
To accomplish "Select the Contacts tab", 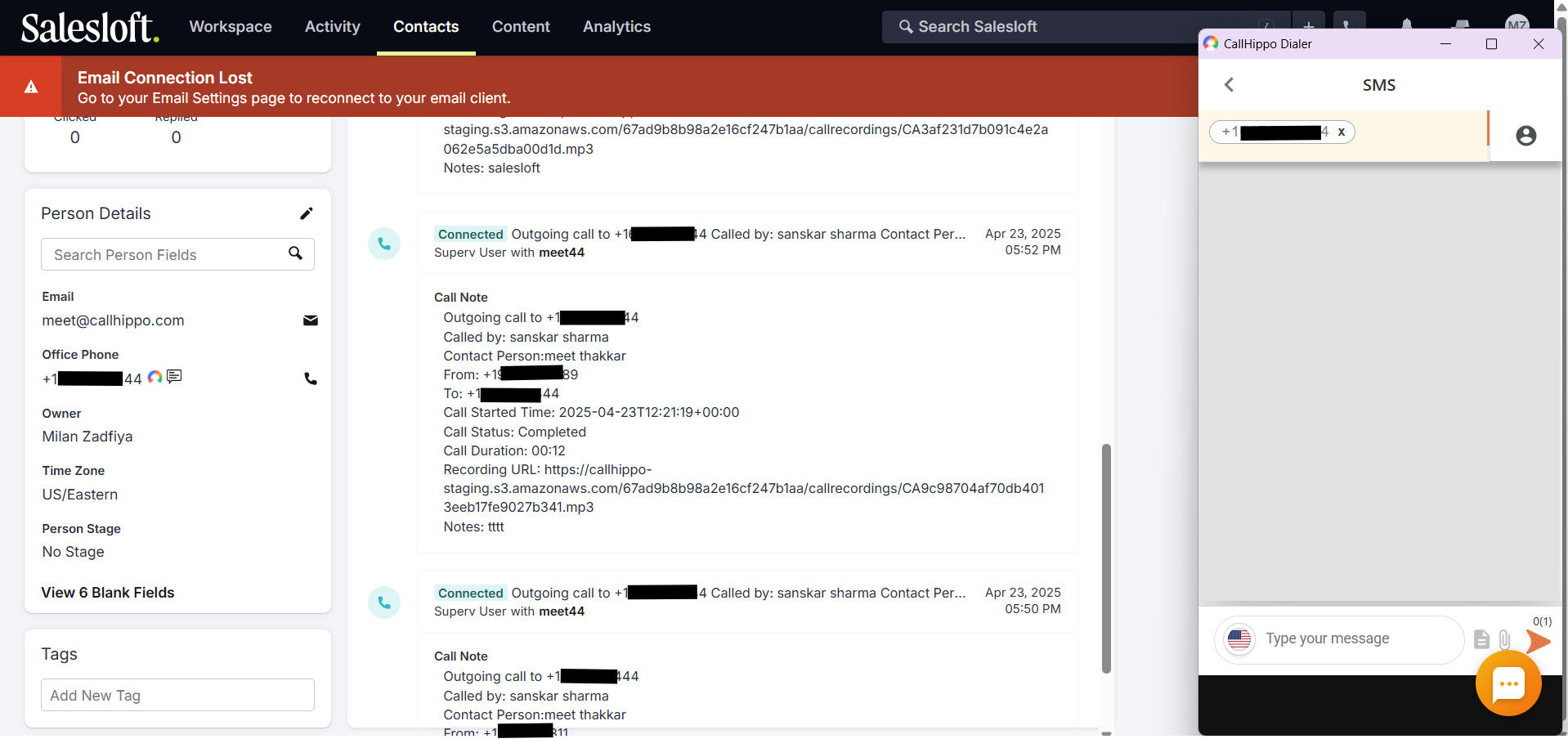I will click(x=426, y=27).
